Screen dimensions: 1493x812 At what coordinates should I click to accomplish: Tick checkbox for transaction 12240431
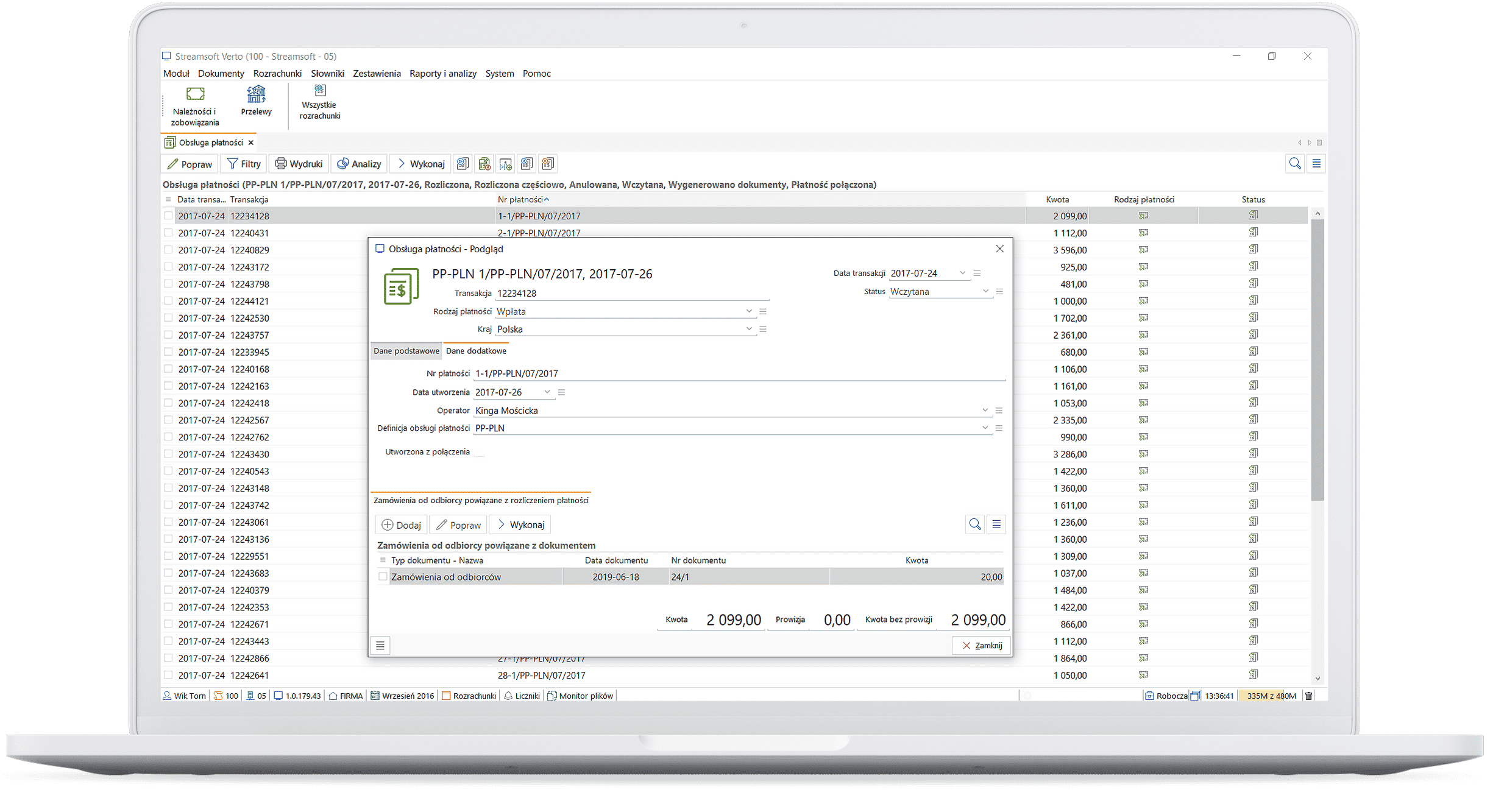click(x=168, y=233)
